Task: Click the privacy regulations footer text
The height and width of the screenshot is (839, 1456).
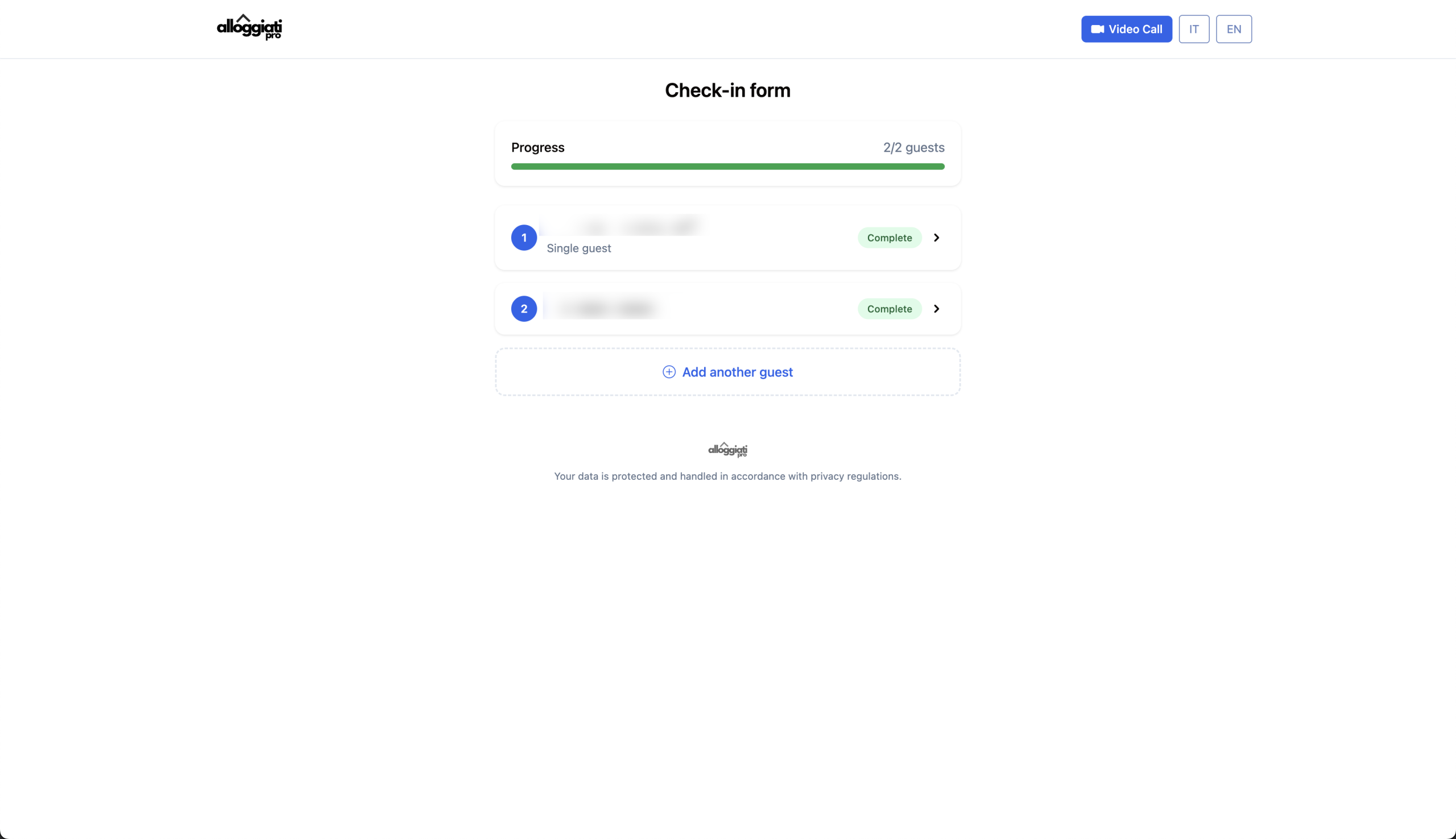Action: point(727,476)
